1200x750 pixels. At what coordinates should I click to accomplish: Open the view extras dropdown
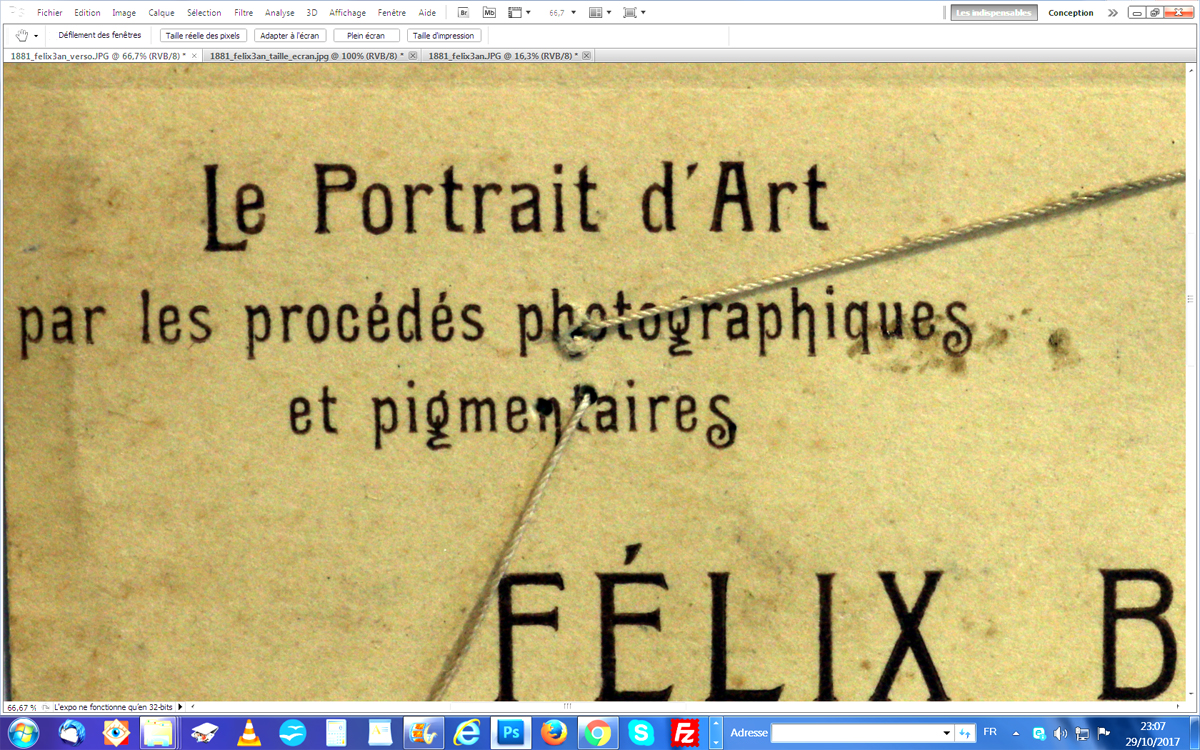tap(518, 13)
